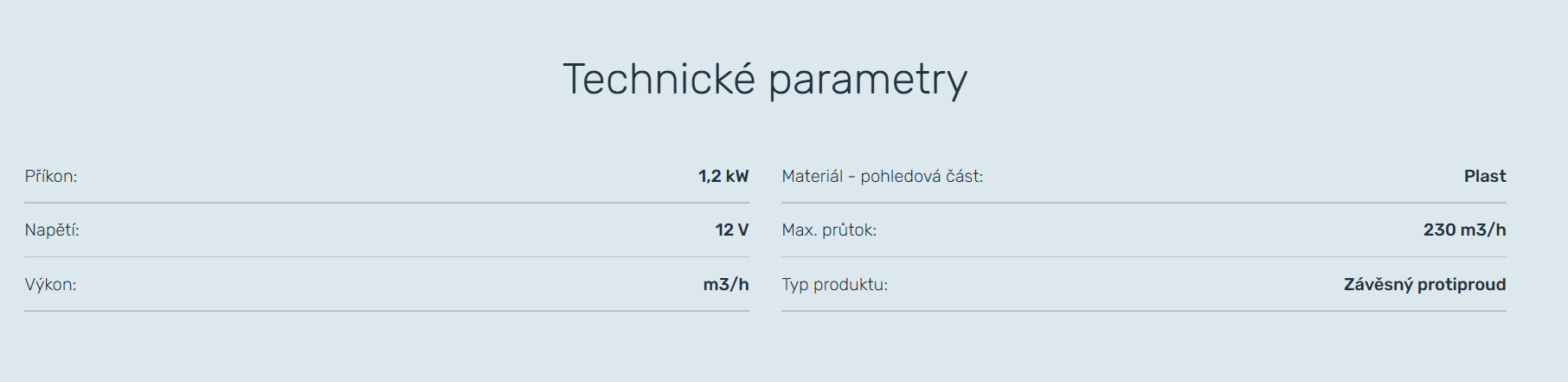
Task: Click the divider line under Max. průtok row
Action: point(1143,256)
